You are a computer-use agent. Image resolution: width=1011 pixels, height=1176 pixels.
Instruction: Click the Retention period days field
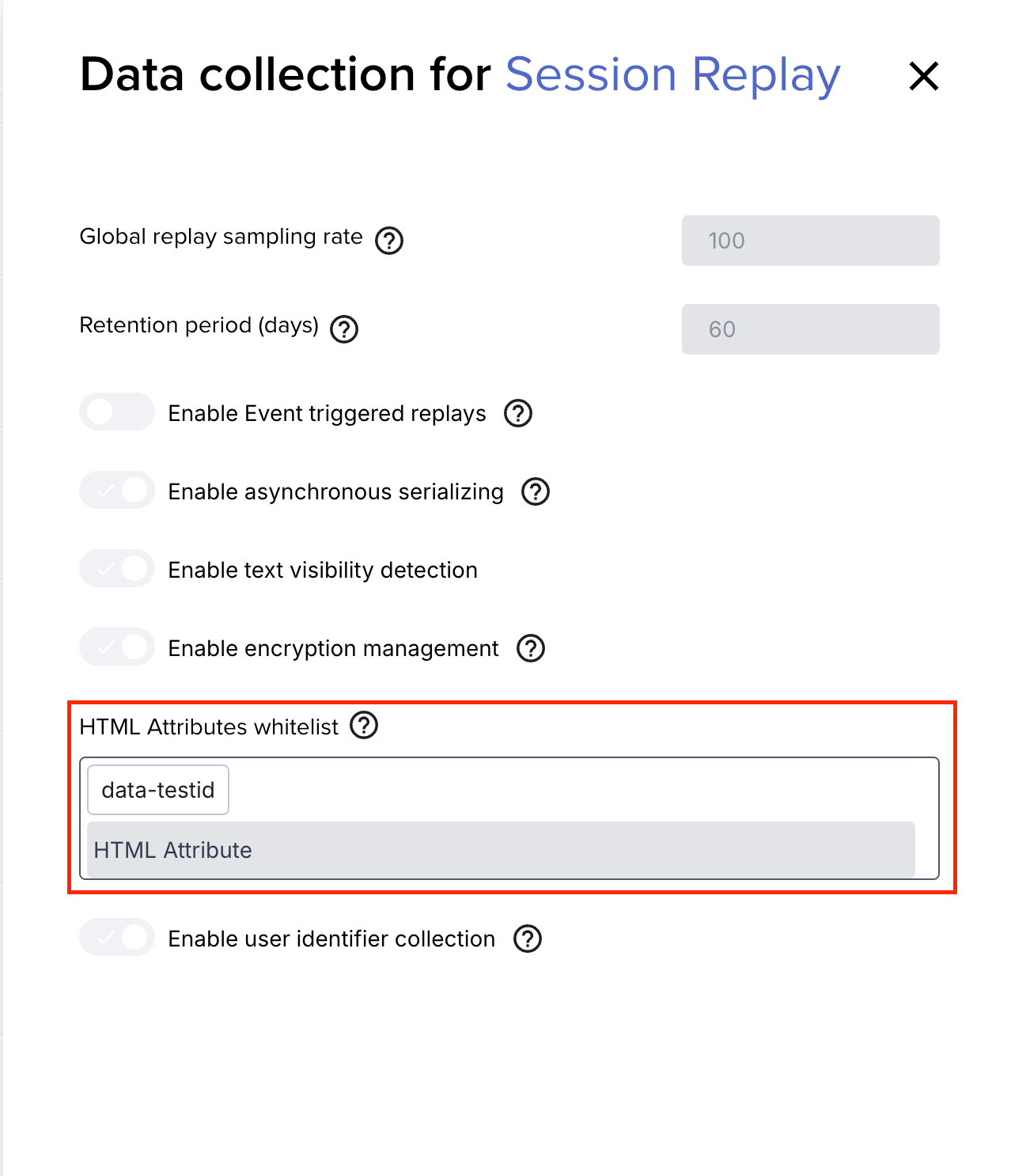pyautogui.click(x=811, y=329)
